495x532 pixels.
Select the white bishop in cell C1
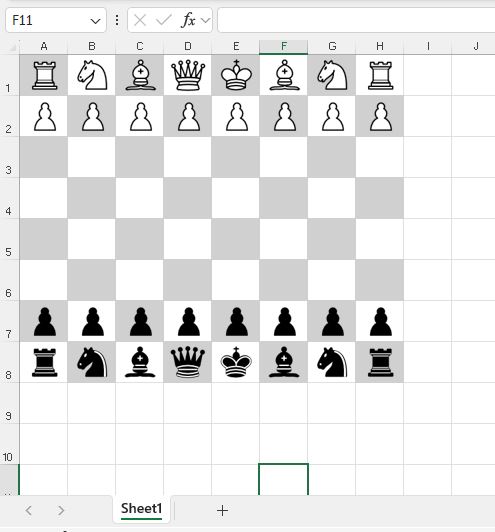pyautogui.click(x=140, y=75)
